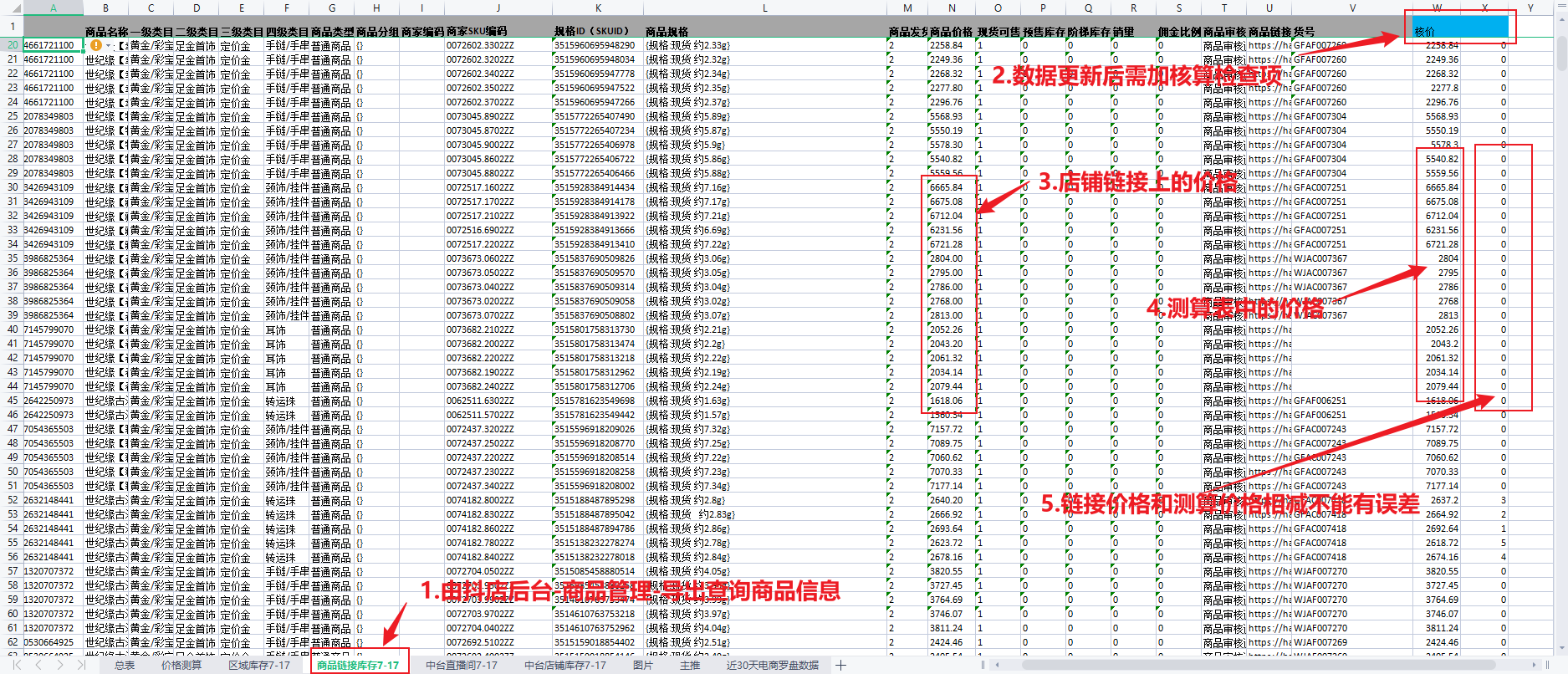Select the 图片 sheet tab

pos(642,666)
